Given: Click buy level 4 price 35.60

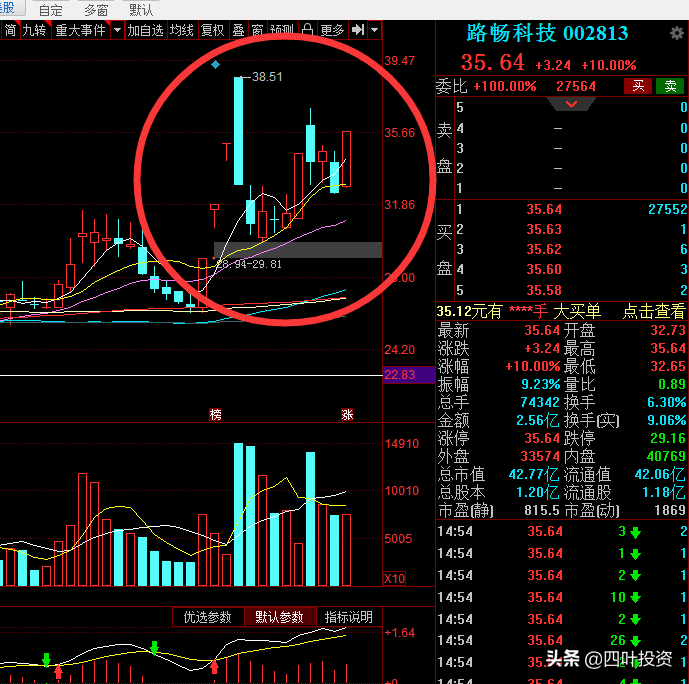Looking at the screenshot, I should [544, 269].
